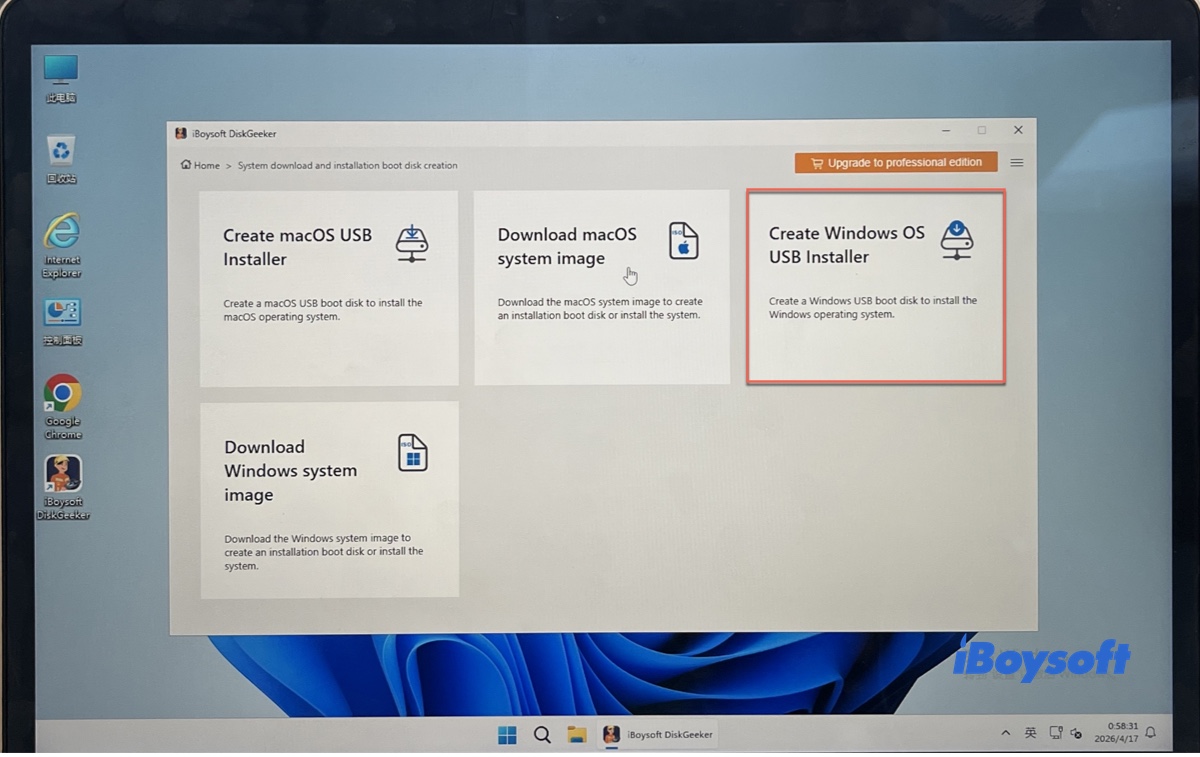
Task: Open taskbar Search
Action: coord(542,735)
